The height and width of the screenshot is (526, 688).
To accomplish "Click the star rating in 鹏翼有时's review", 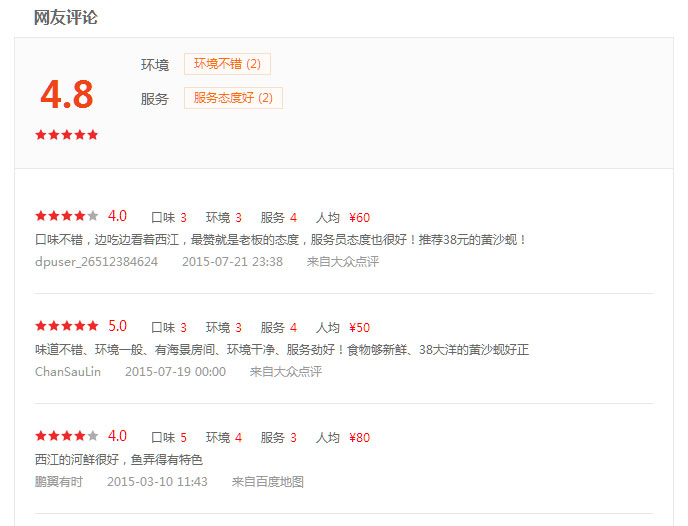I will pyautogui.click(x=67, y=436).
